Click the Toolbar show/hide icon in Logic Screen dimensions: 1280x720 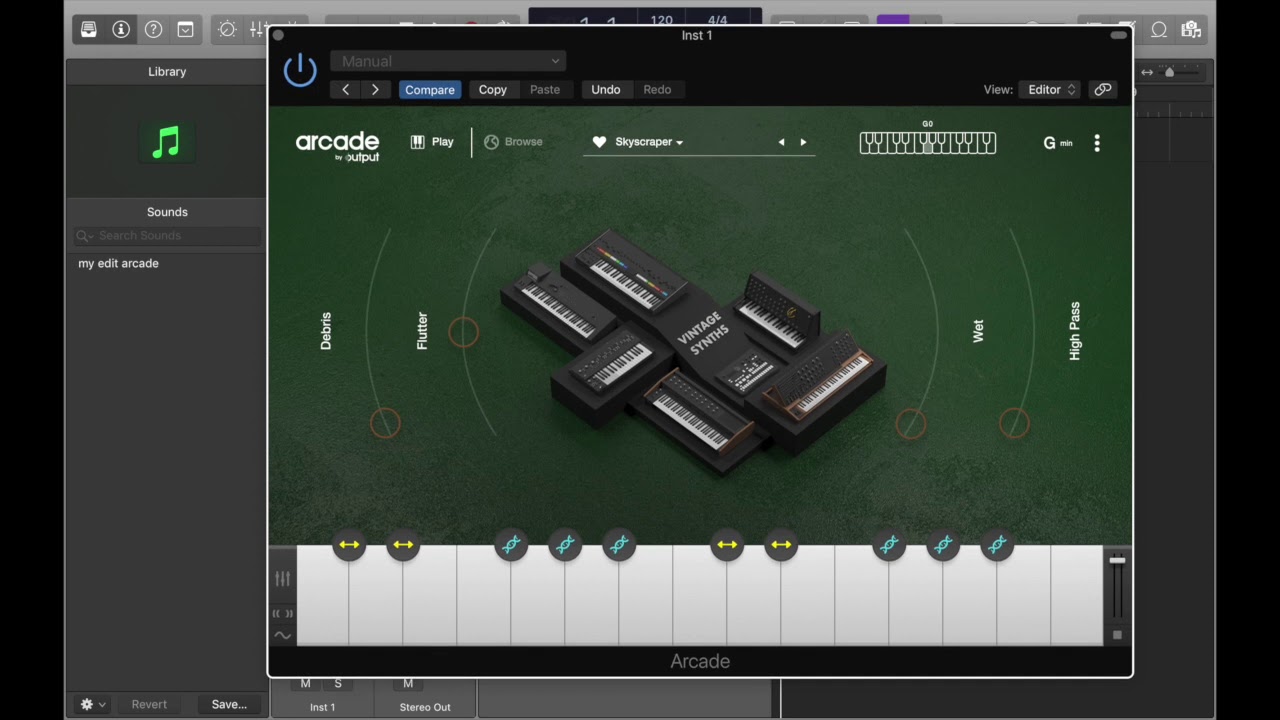pyautogui.click(x=186, y=30)
